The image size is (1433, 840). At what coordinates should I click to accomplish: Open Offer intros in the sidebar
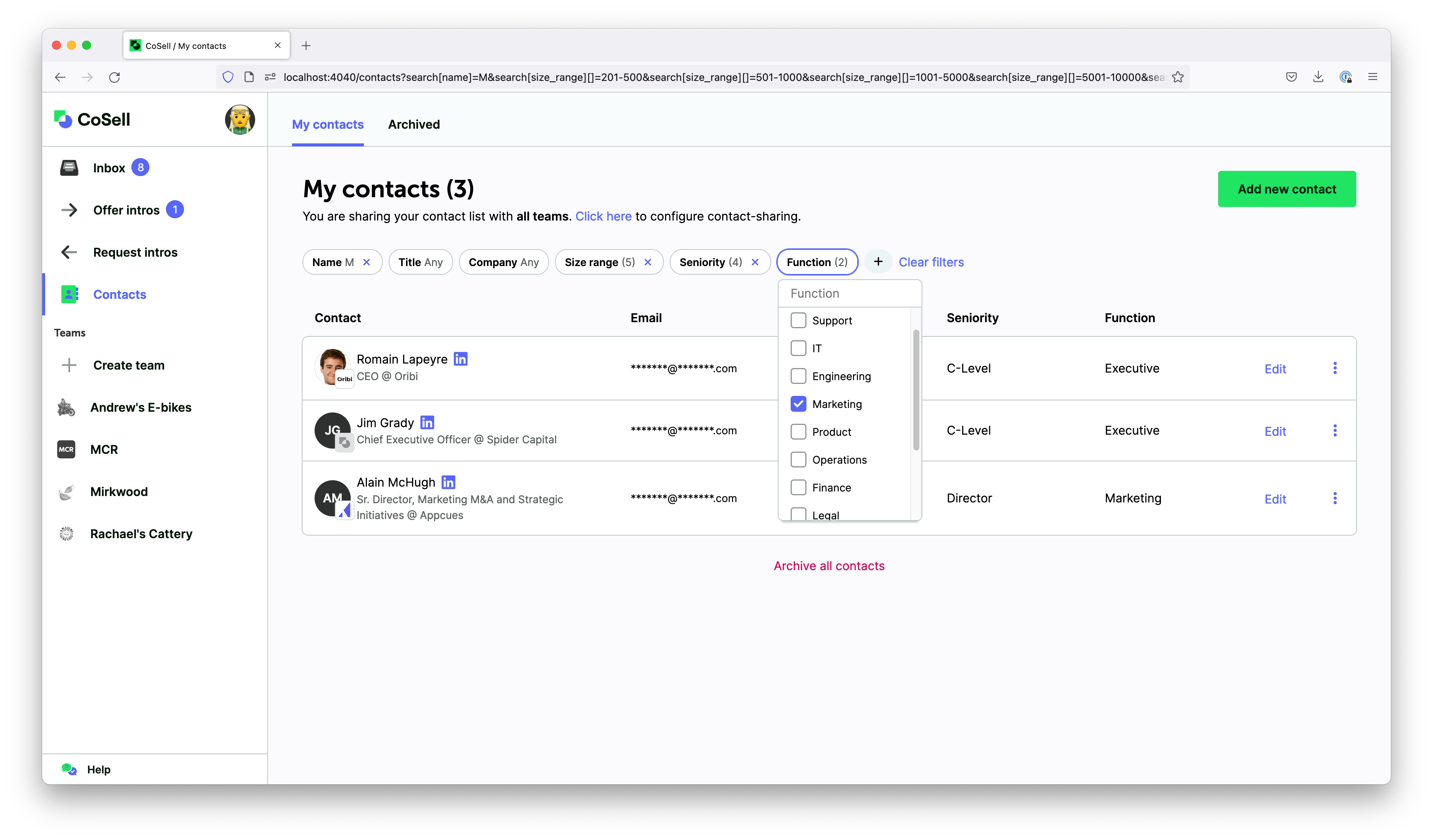126,210
